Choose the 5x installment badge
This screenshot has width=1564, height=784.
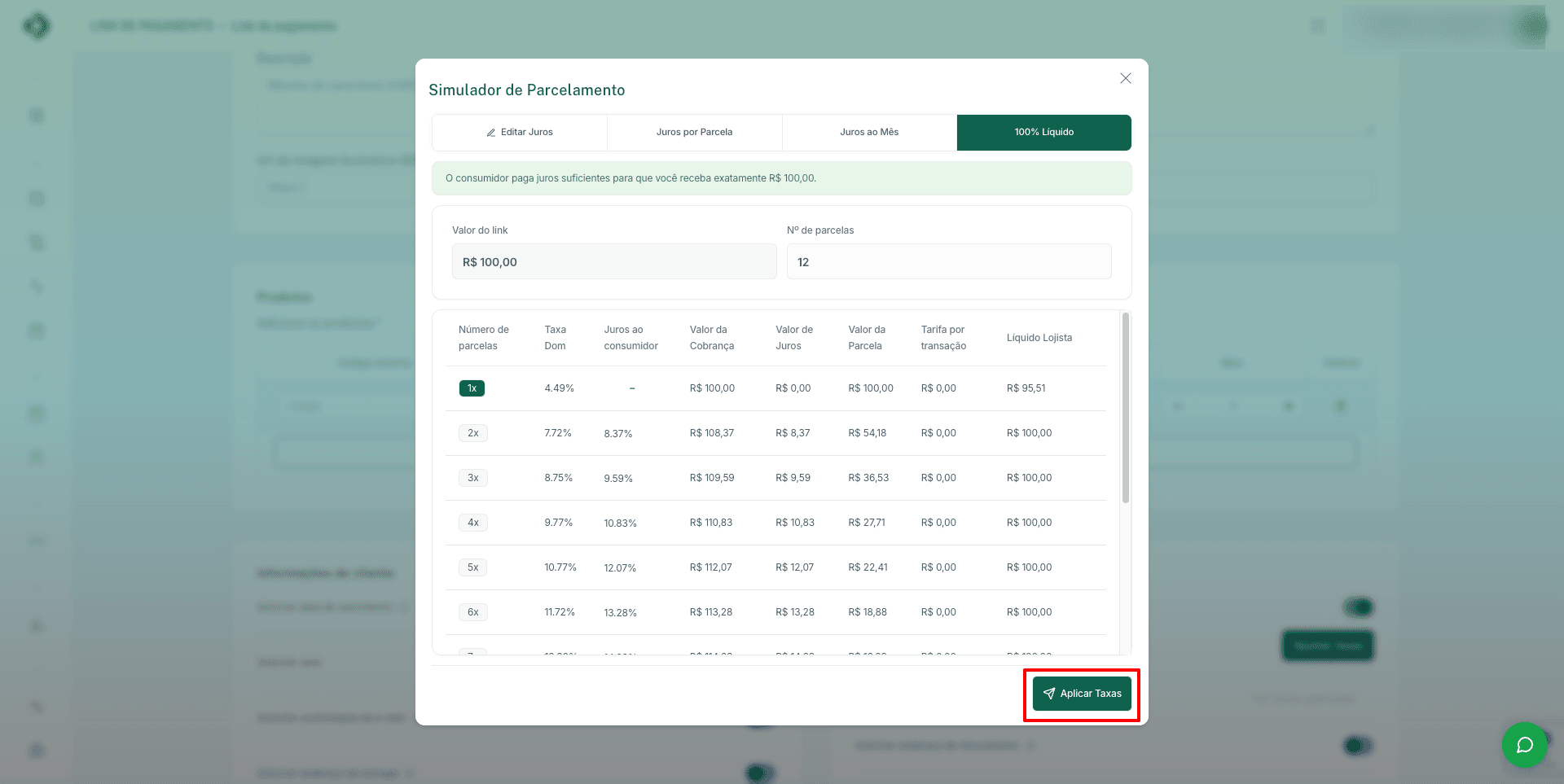[x=472, y=567]
